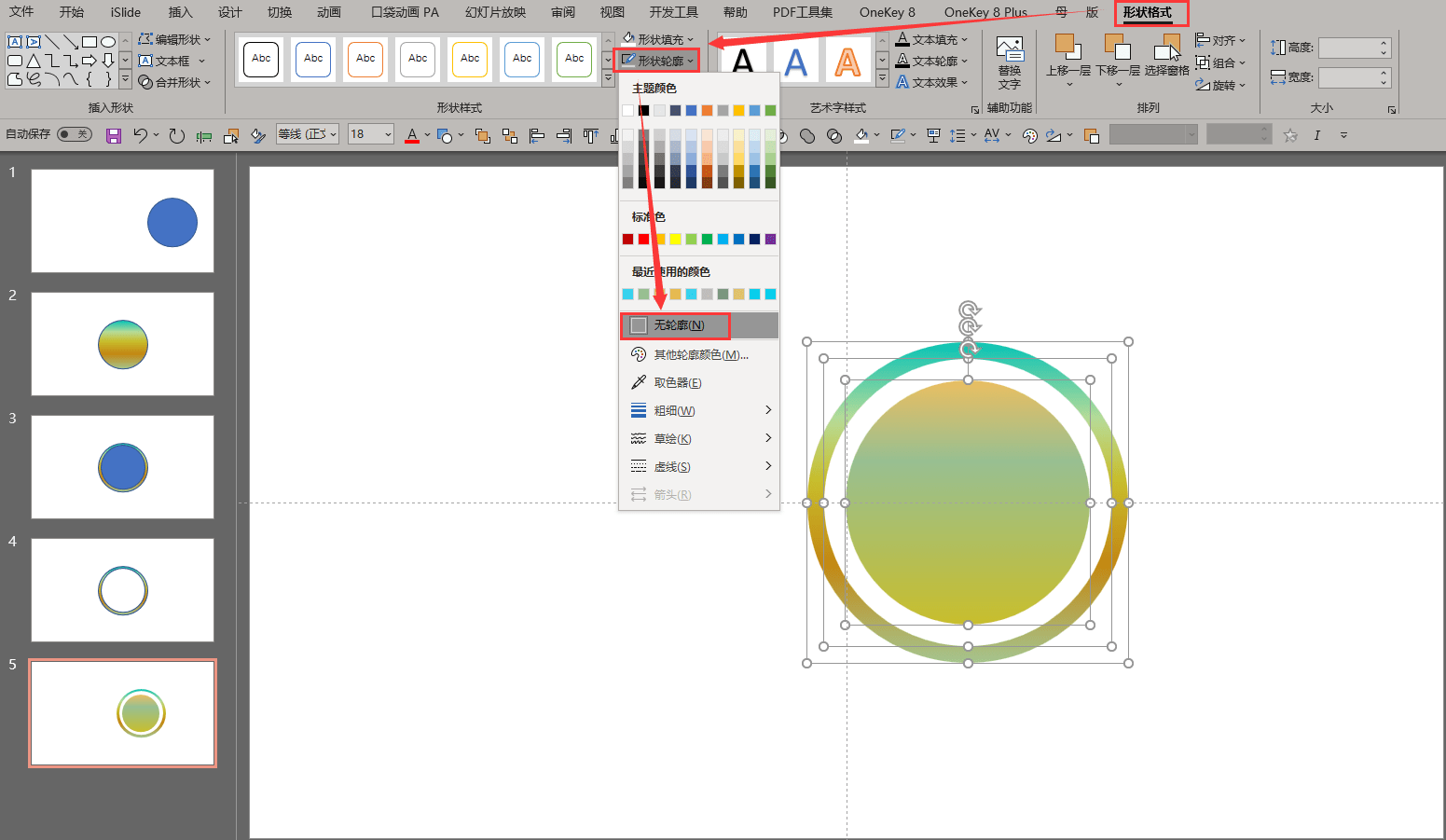Open the File (文件) menu
This screenshot has width=1446, height=840.
(x=21, y=12)
